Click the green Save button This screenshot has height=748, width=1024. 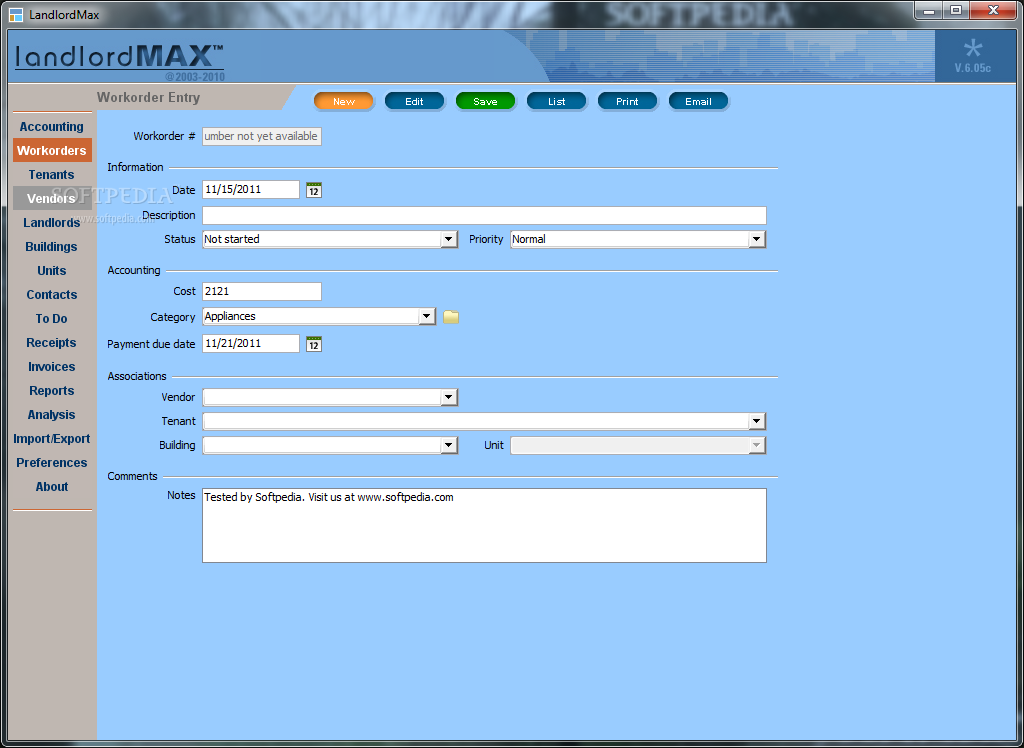click(x=485, y=101)
